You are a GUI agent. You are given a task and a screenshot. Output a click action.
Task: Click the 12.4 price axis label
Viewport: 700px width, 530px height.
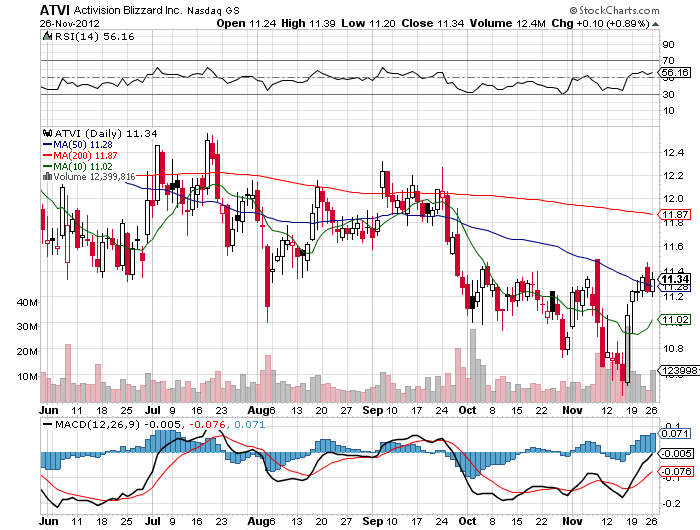point(673,153)
